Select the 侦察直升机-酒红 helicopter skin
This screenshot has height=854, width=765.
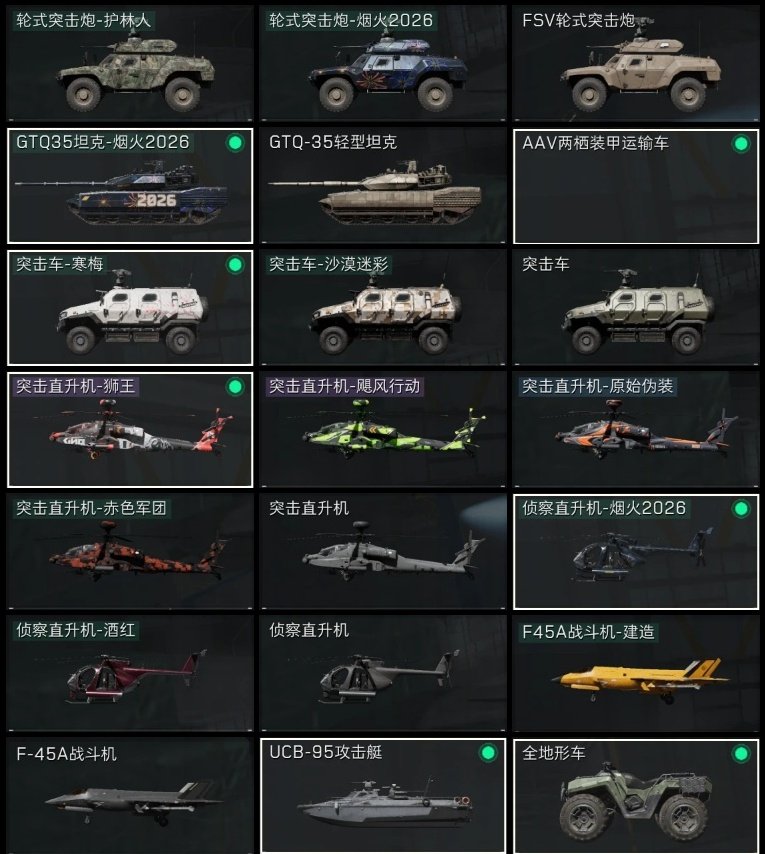tap(130, 674)
